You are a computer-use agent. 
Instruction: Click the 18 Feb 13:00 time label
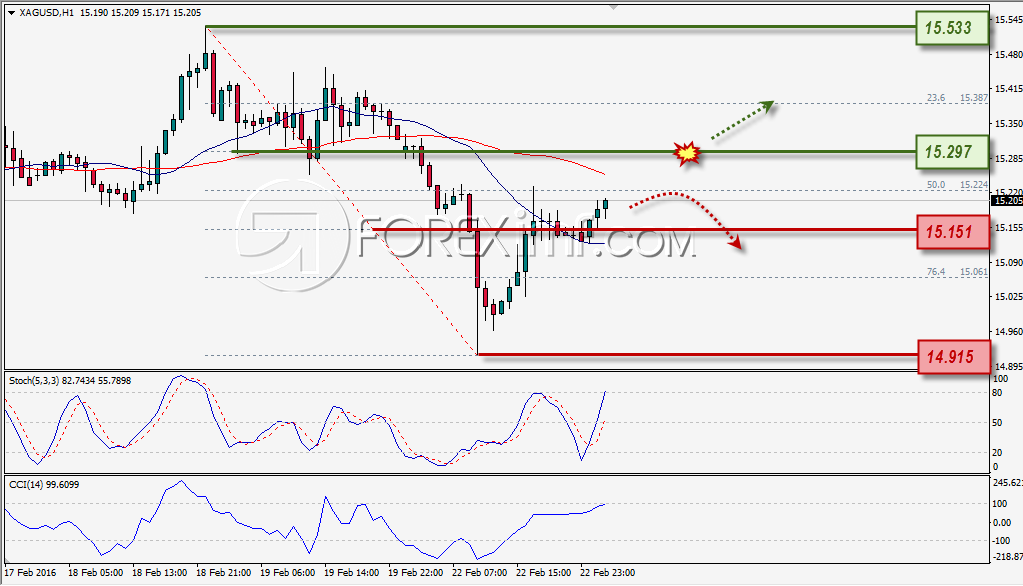[x=159, y=573]
